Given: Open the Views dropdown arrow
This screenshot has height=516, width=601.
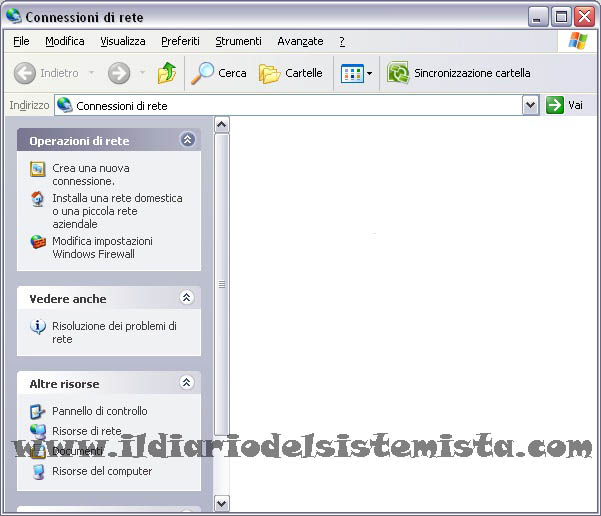Looking at the screenshot, I should pos(369,73).
